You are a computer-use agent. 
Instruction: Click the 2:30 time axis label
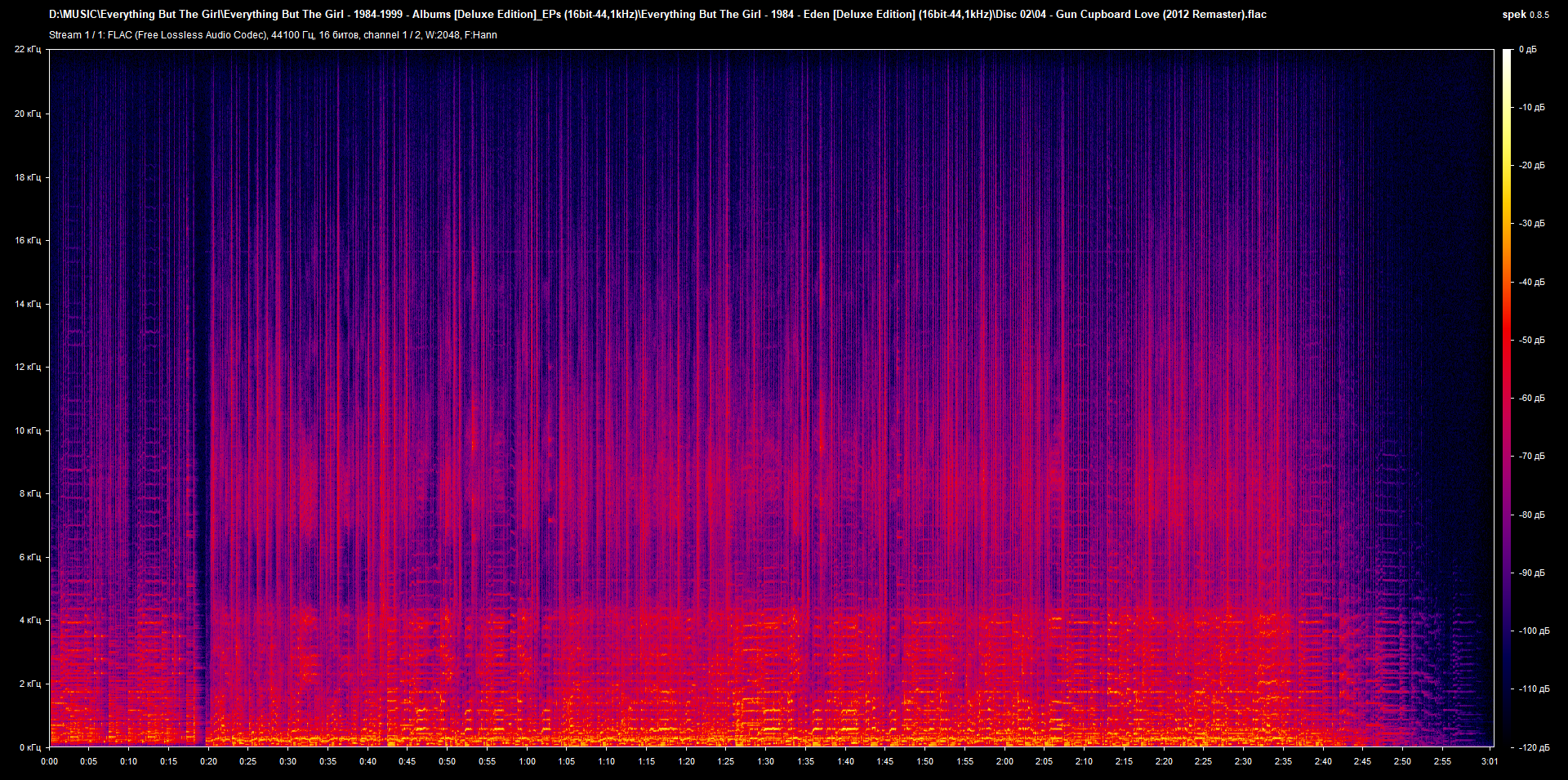tap(1244, 762)
